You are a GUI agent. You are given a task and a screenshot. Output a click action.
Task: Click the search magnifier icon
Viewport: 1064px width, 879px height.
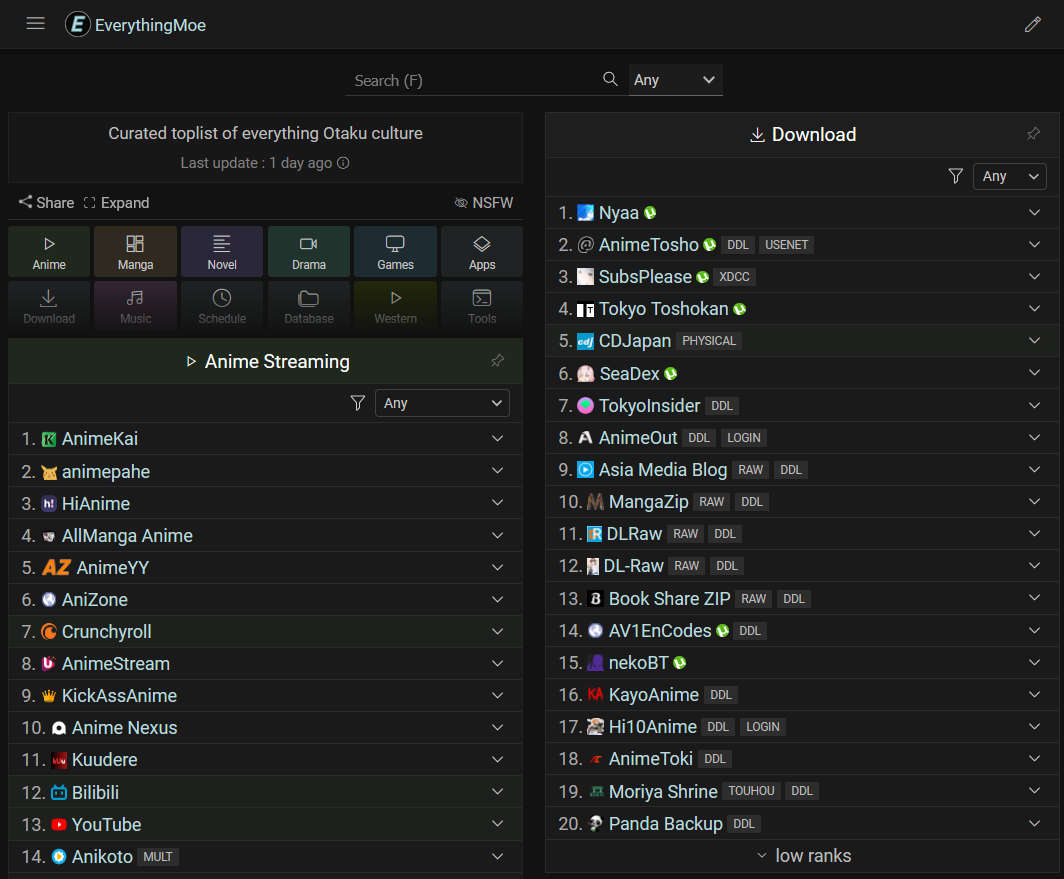(610, 79)
